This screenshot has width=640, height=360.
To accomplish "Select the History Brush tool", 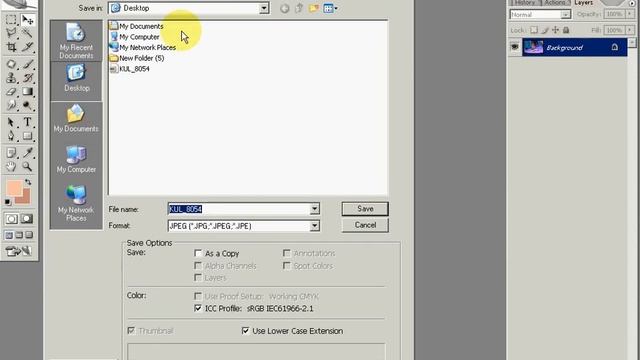I will (x=27, y=78).
